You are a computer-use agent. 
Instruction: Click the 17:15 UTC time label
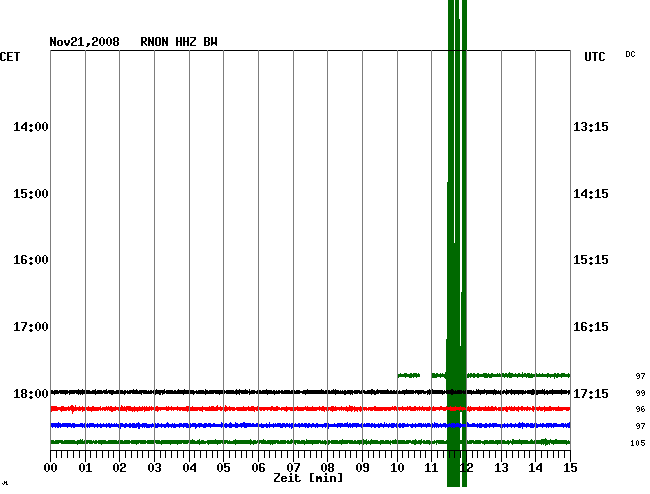click(591, 393)
